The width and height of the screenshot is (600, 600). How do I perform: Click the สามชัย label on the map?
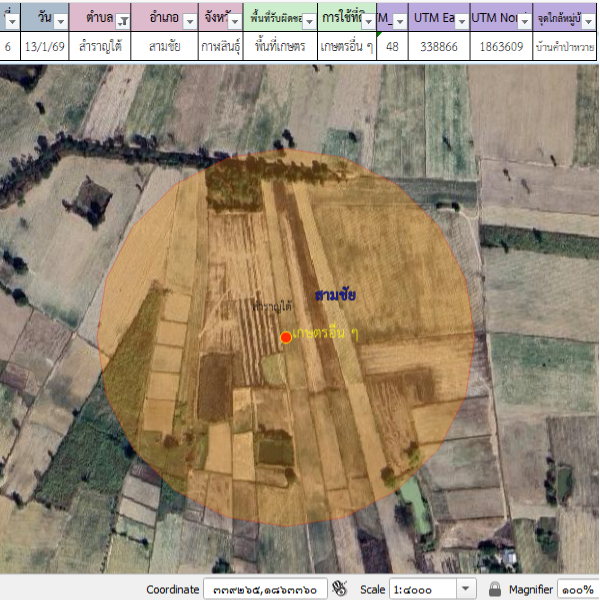pos(335,296)
